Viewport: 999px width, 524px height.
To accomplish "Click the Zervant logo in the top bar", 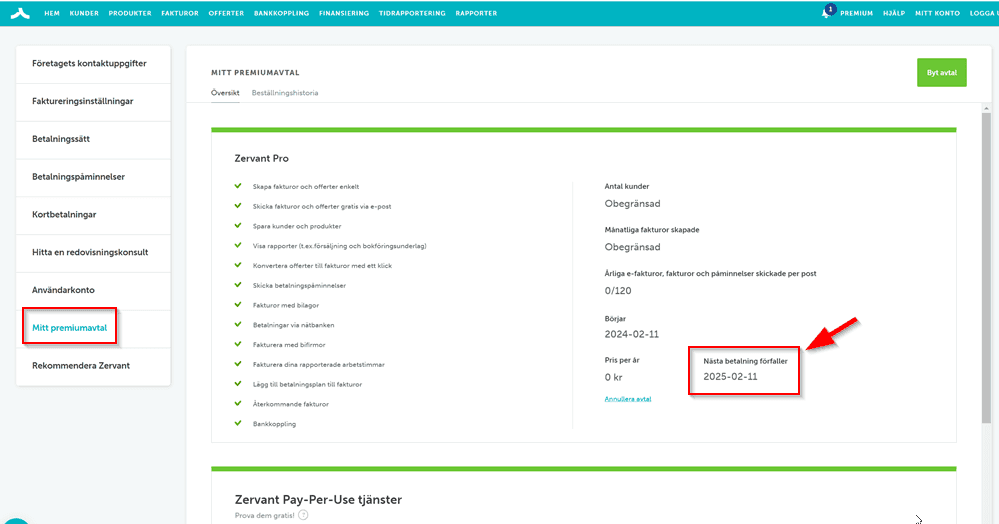I will (x=20, y=13).
